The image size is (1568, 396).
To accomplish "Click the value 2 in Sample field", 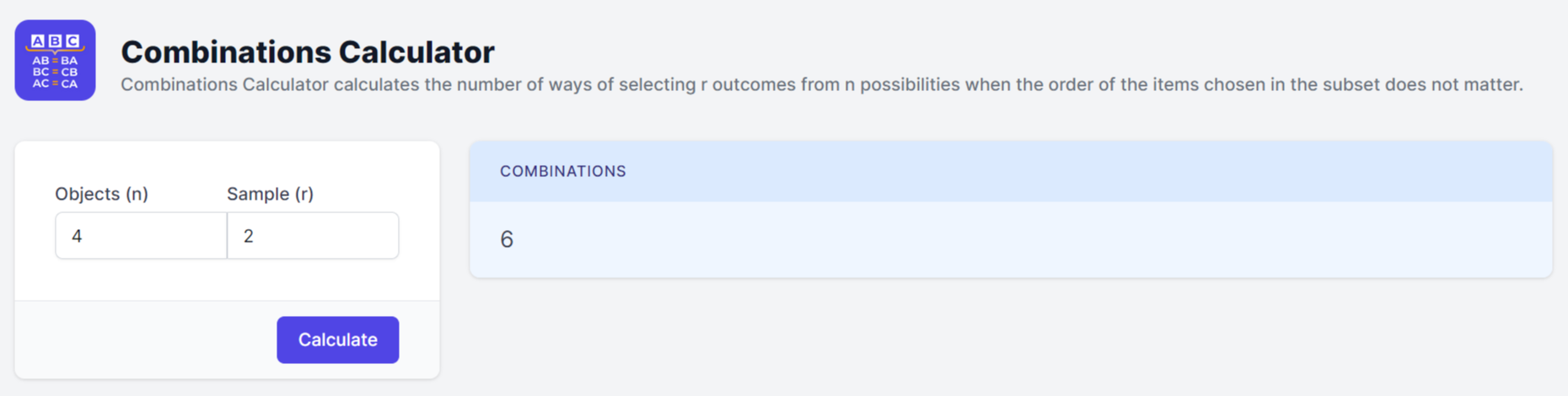I will coord(249,237).
